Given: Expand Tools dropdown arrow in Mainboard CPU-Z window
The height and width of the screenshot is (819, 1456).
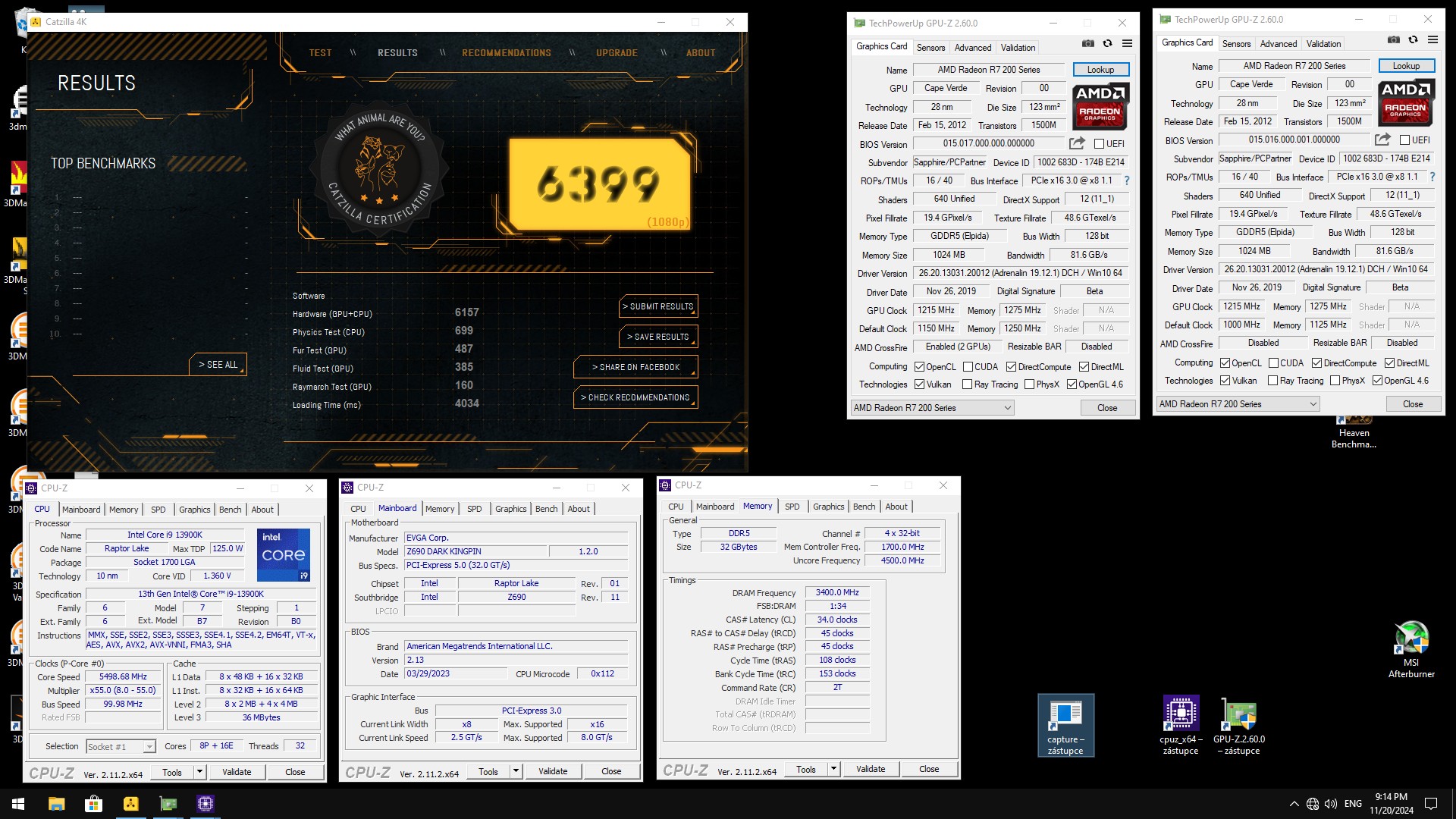Looking at the screenshot, I should 516,771.
